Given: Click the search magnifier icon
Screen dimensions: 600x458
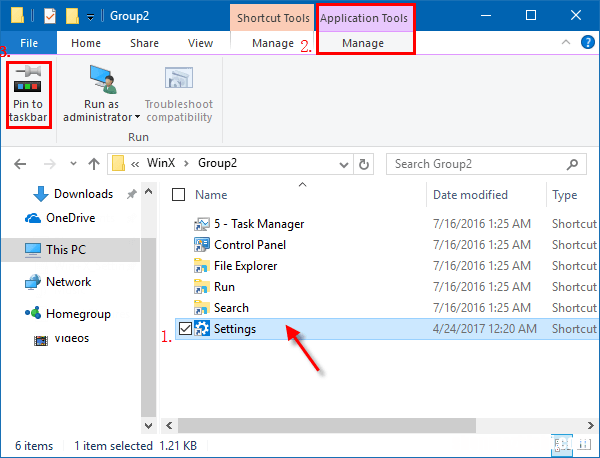Looking at the screenshot, I should coord(572,164).
